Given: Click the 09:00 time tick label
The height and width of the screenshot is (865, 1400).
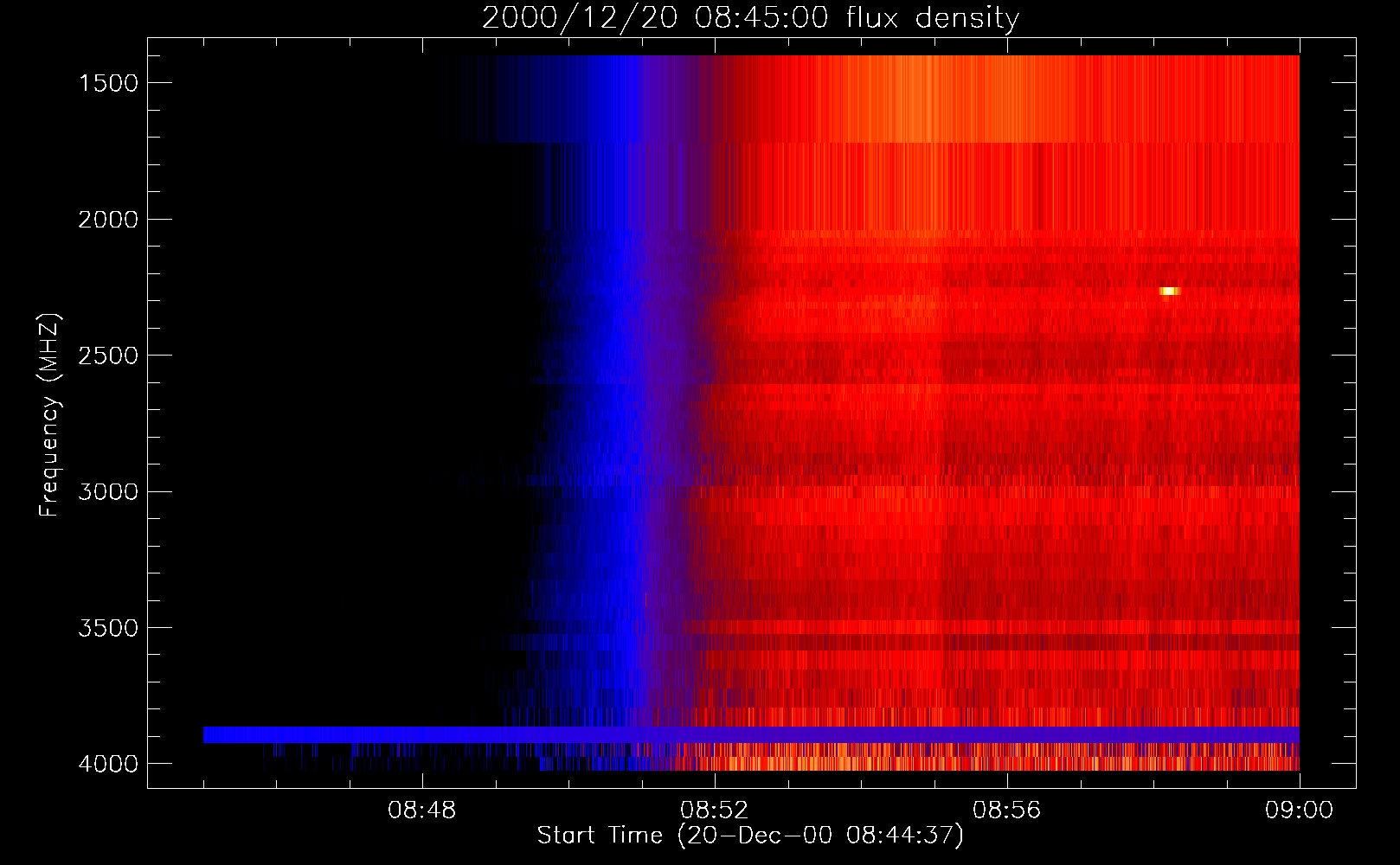Looking at the screenshot, I should (1299, 811).
